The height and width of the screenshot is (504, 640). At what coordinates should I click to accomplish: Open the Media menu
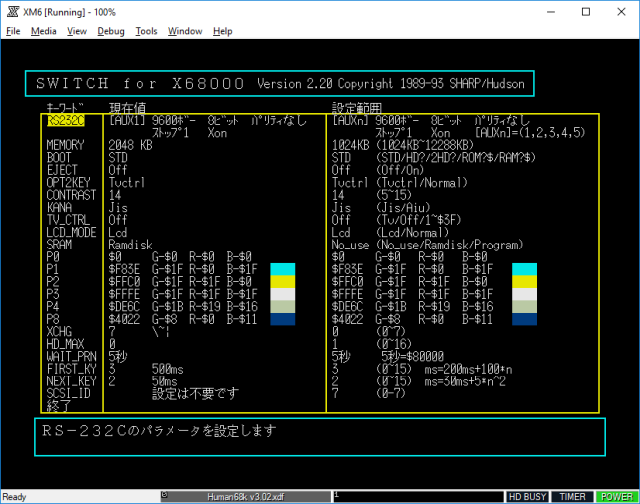click(x=44, y=31)
